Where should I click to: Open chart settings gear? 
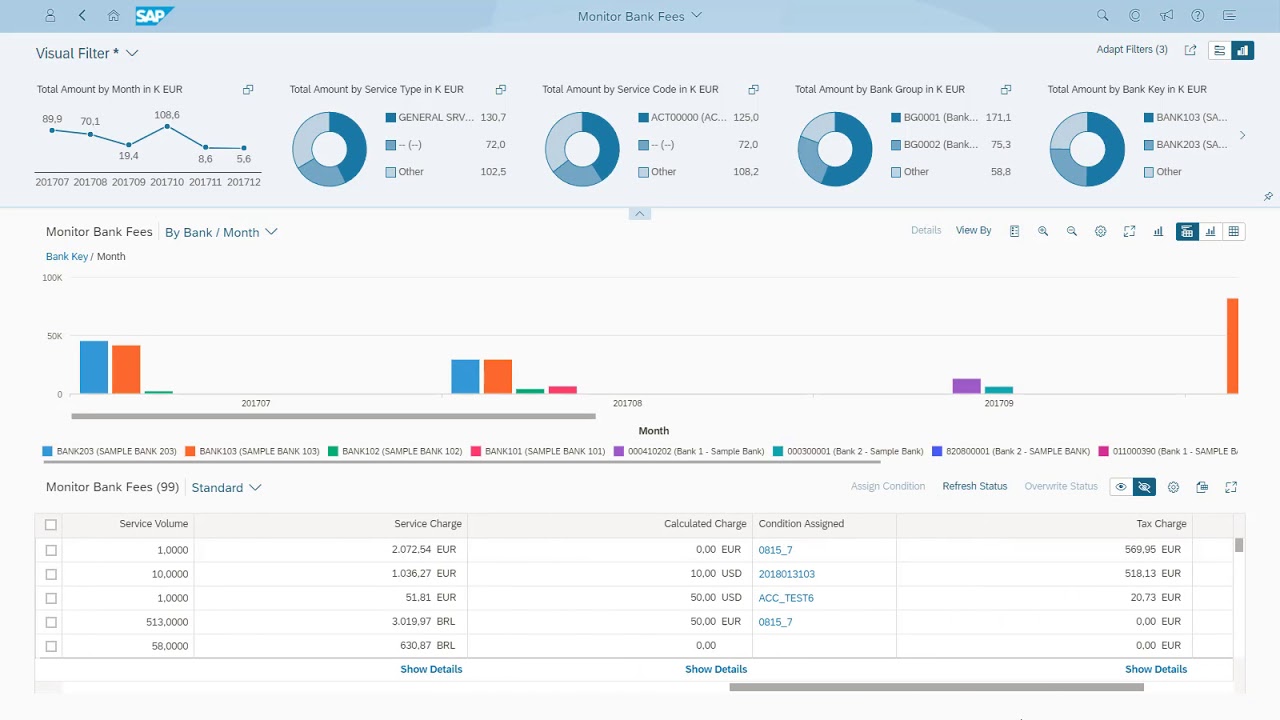(1101, 231)
